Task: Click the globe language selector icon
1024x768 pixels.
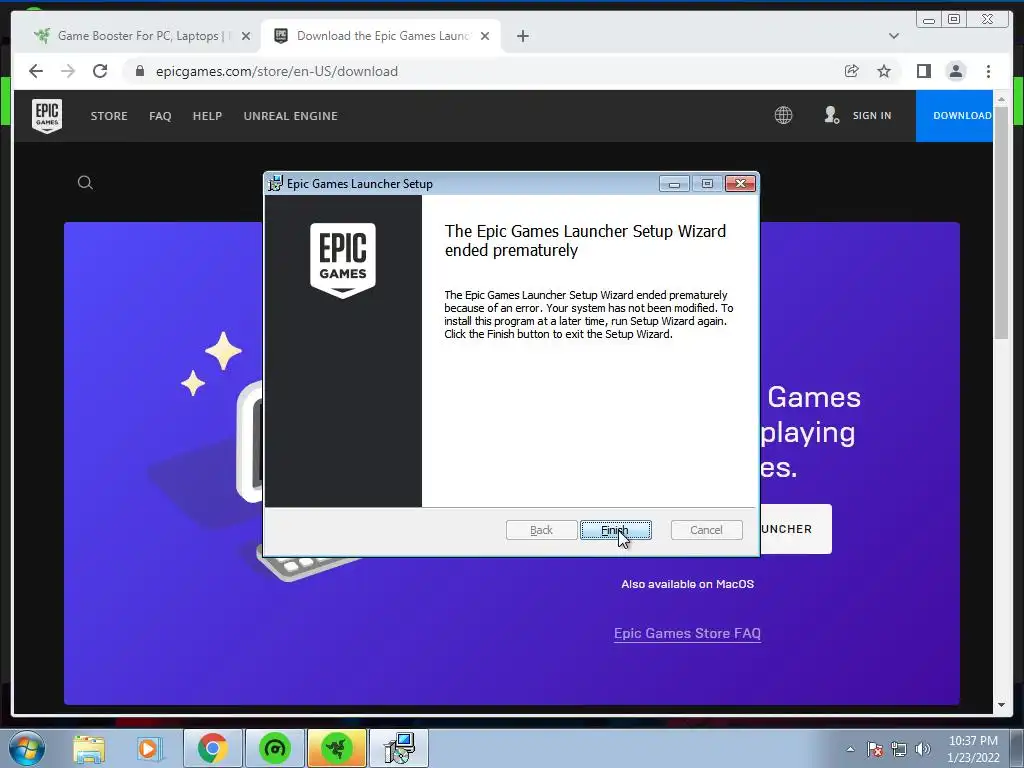Action: point(783,116)
